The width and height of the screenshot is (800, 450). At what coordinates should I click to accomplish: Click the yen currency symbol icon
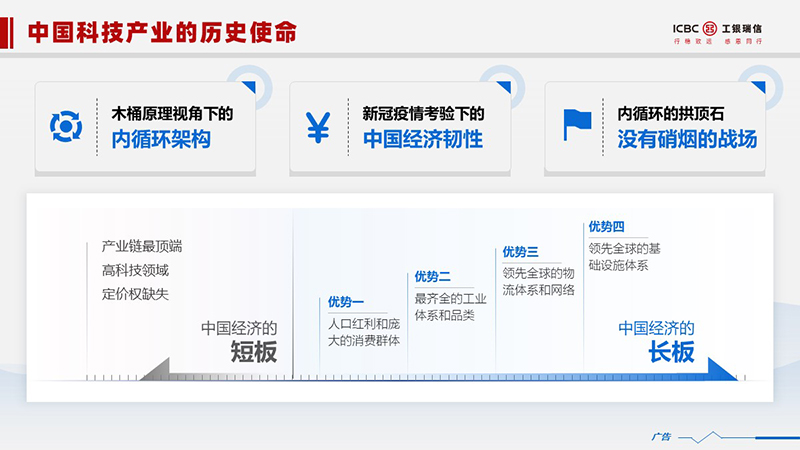tap(318, 127)
